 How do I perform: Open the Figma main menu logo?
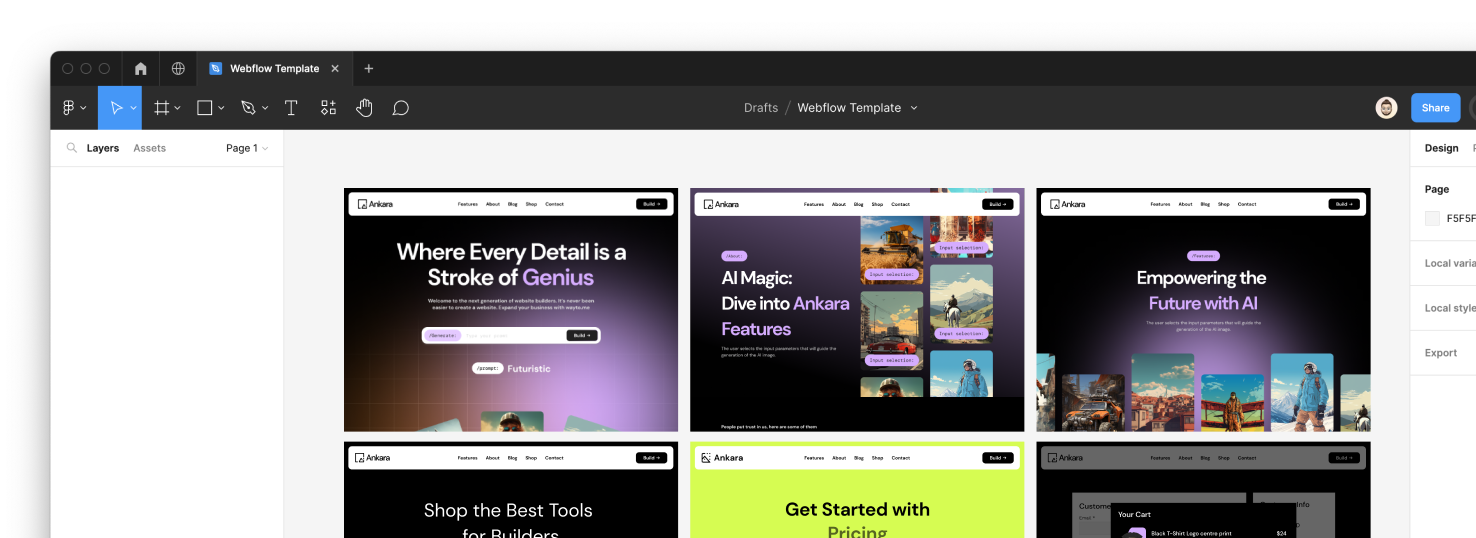[69, 108]
